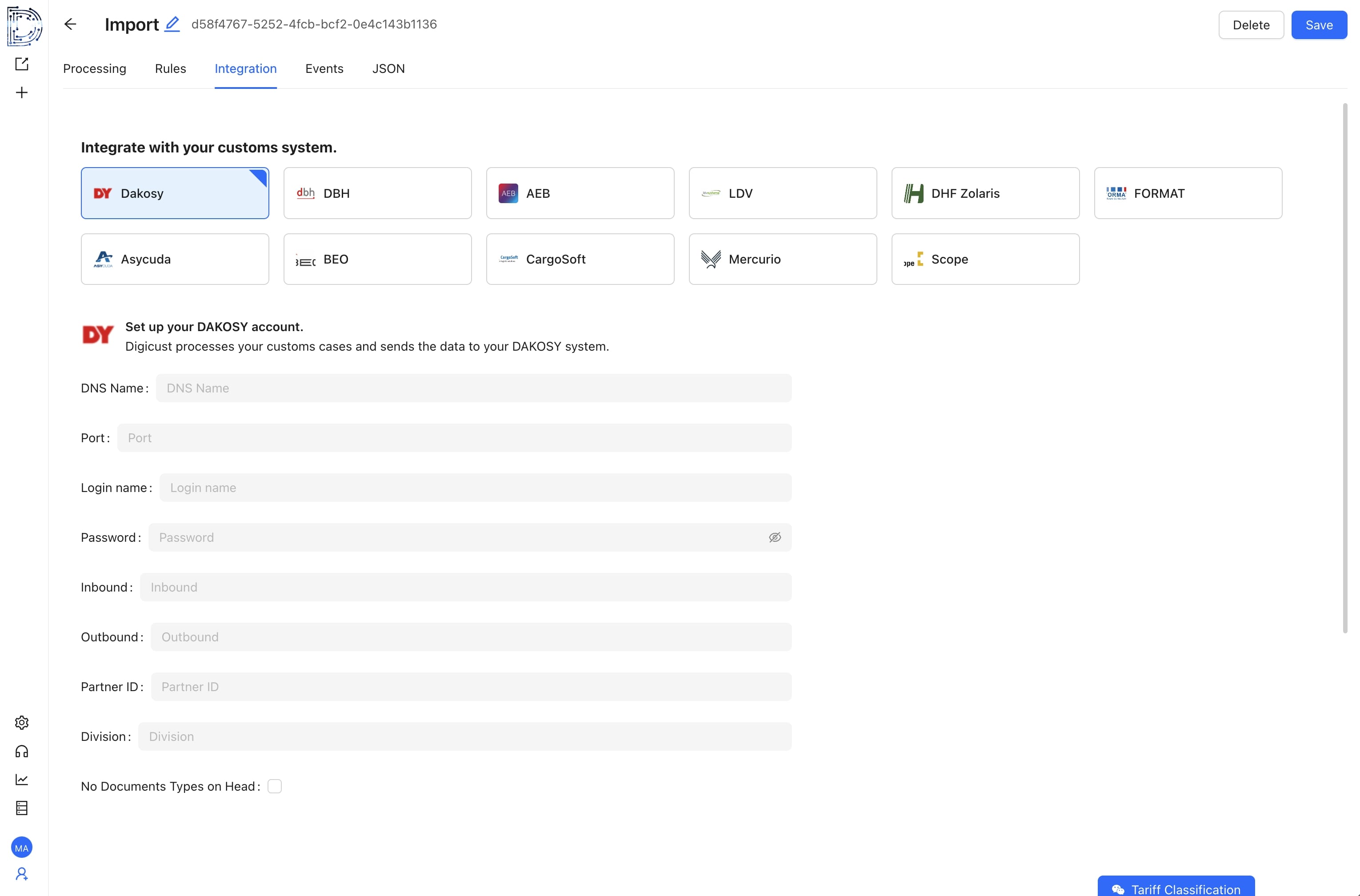The image size is (1360, 896).
Task: Select the Dakosy integration card
Action: [x=175, y=193]
